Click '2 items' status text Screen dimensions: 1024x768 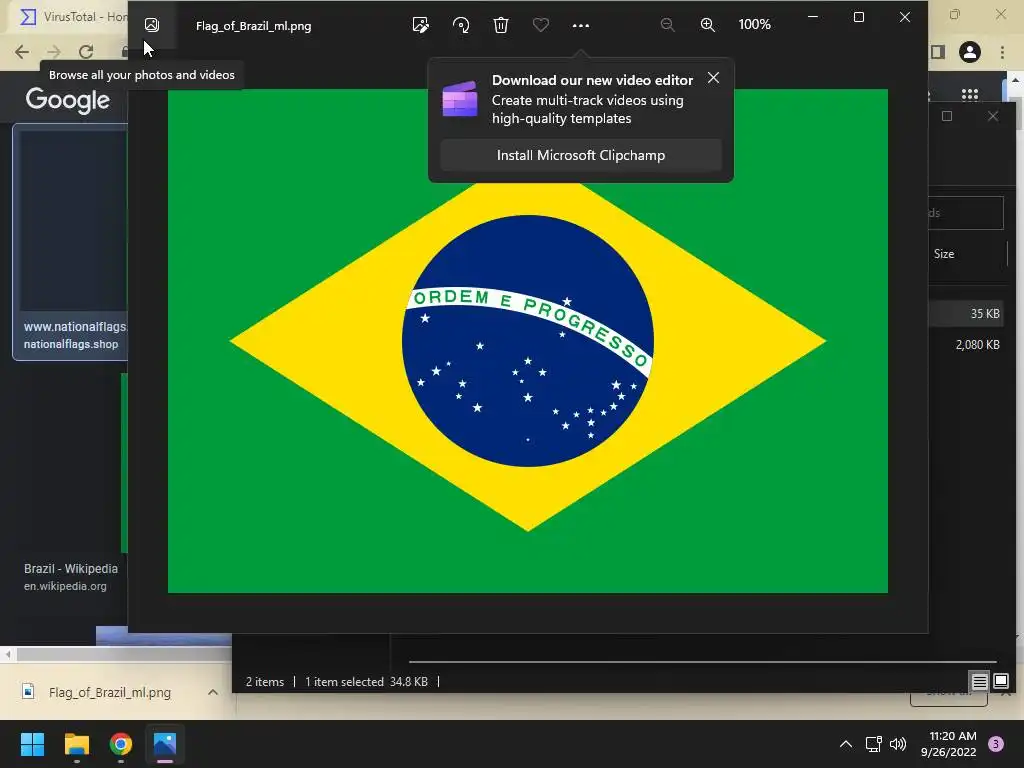(264, 682)
